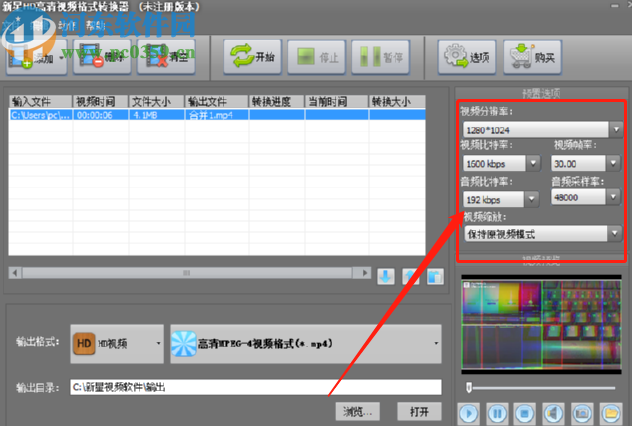The image size is (632, 426).
Task: Click the 浏览... browse button
Action: tap(358, 411)
